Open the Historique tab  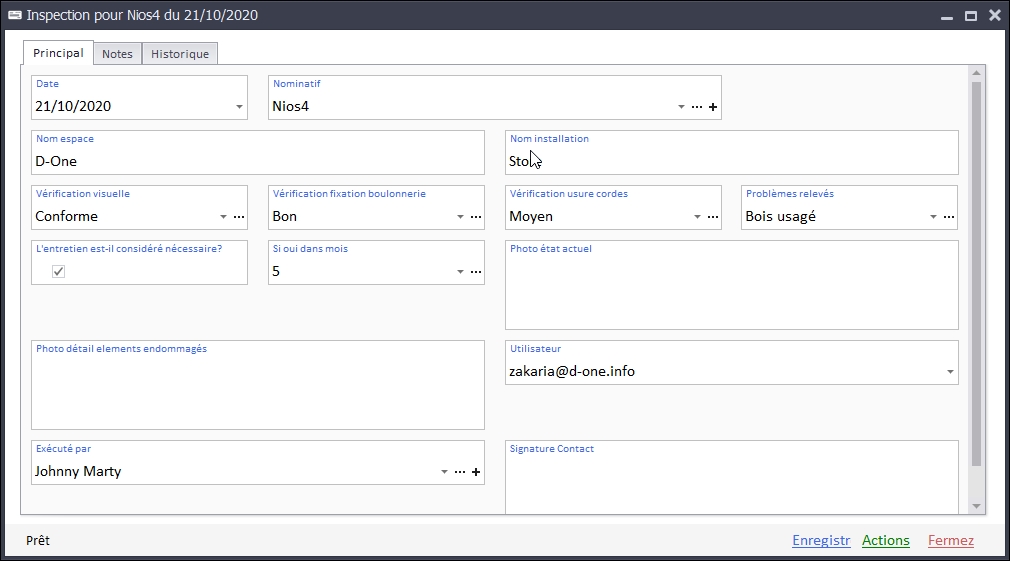[x=180, y=54]
